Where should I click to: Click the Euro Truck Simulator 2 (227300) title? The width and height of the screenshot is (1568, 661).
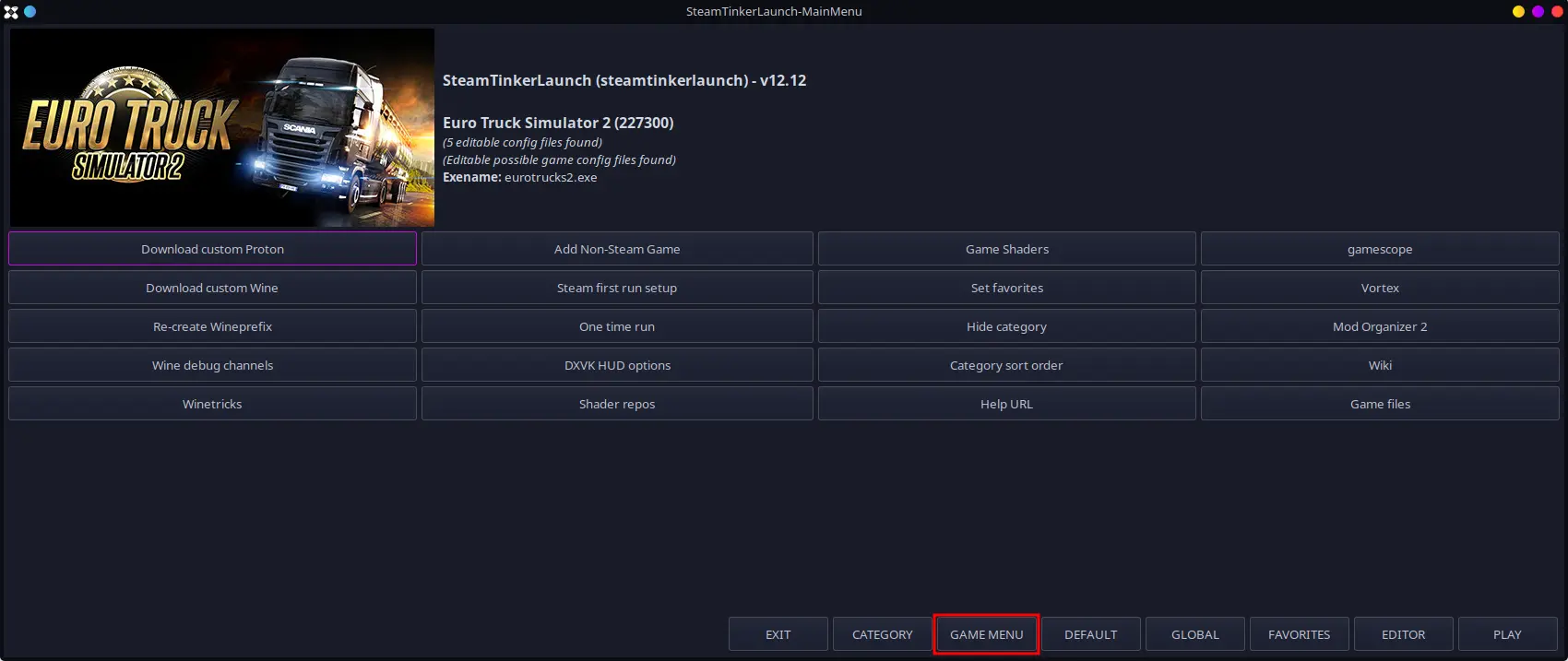click(x=558, y=123)
